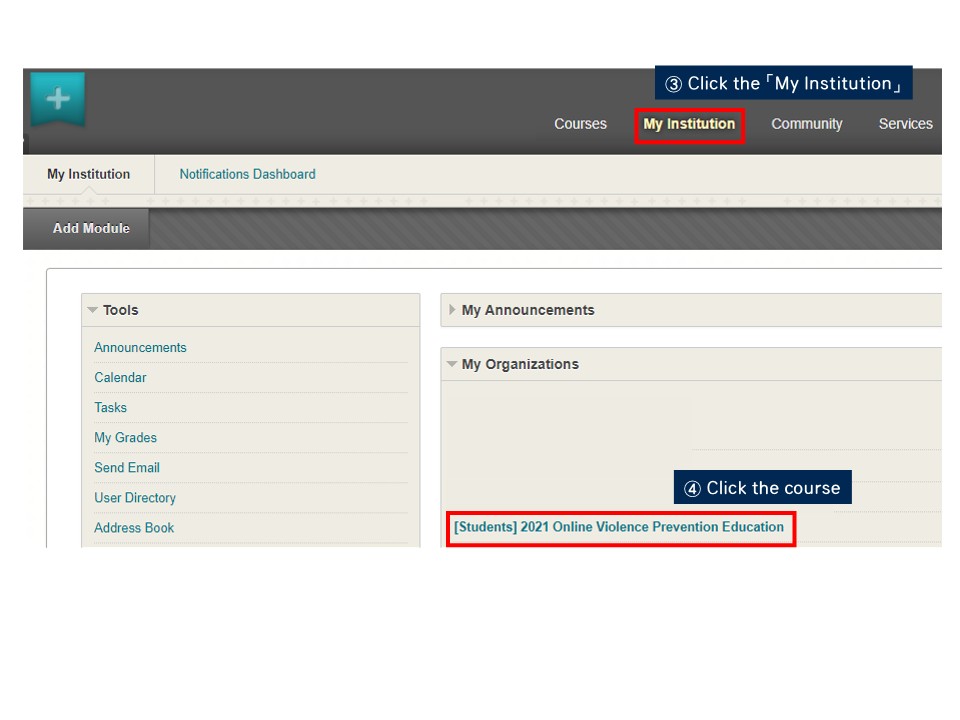Open the Calendar tool link
Viewport: 960px width, 720px height.
click(x=120, y=378)
